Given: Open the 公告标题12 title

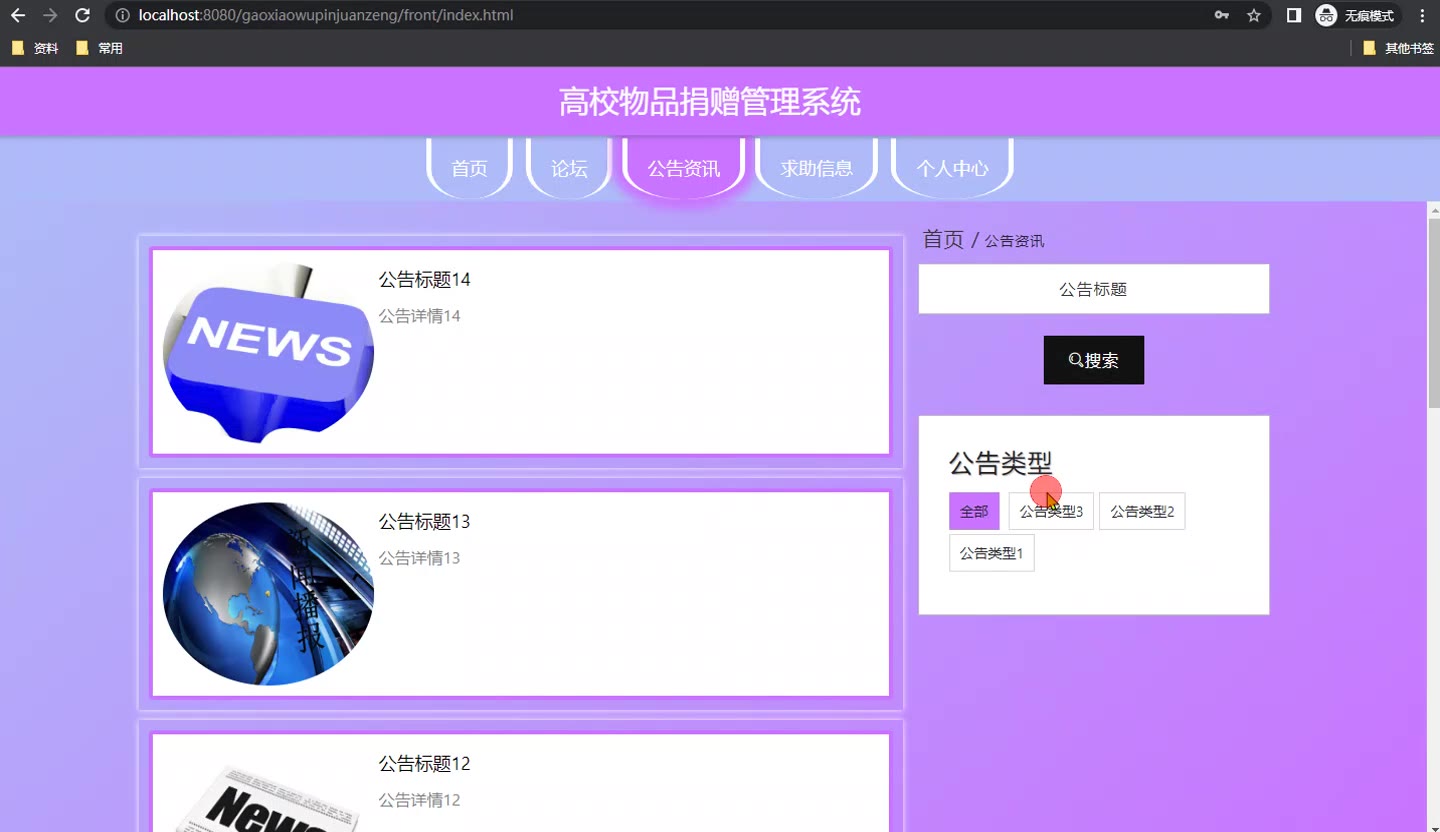Looking at the screenshot, I should [424, 764].
